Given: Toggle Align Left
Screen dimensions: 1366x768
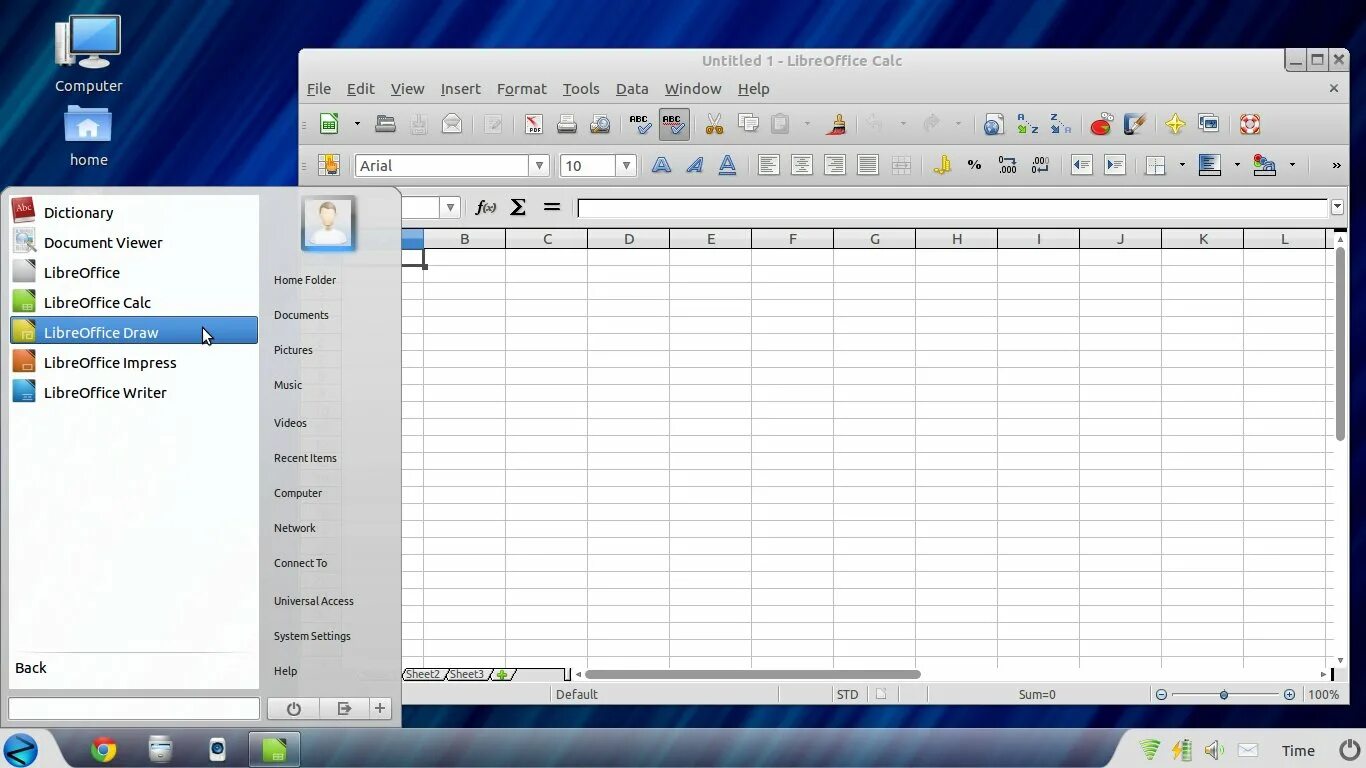Looking at the screenshot, I should pos(768,165).
